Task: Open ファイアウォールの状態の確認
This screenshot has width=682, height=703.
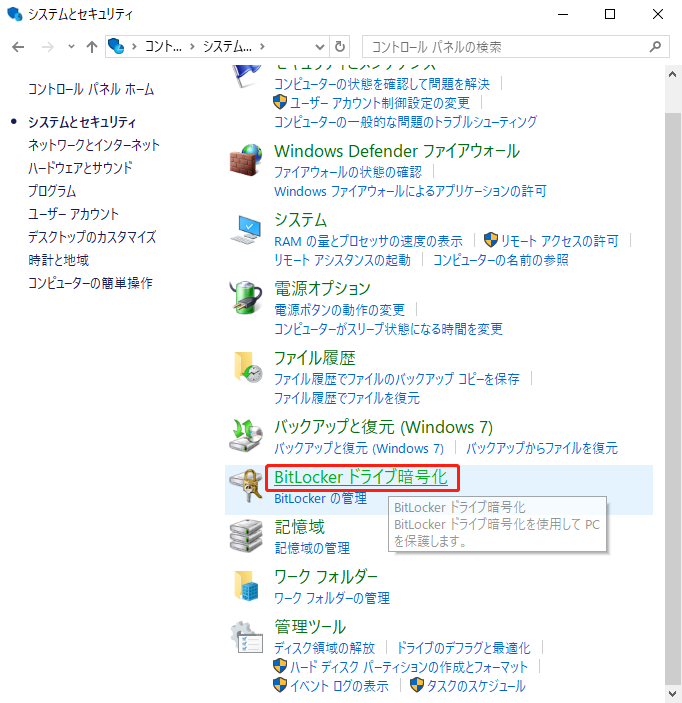Action: [348, 172]
